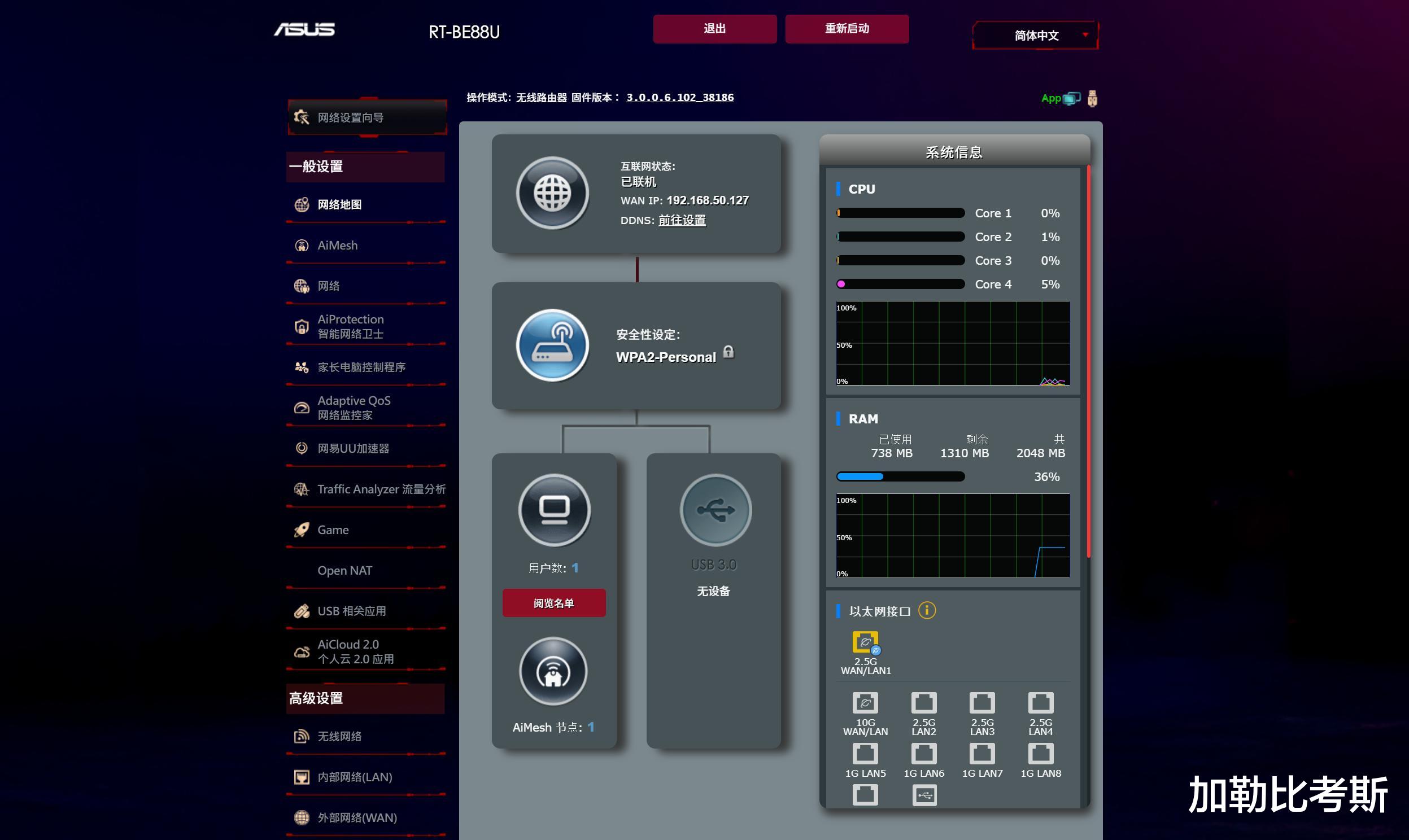This screenshot has height=840, width=1409.
Task: Click the 退出 logout button
Action: (714, 29)
